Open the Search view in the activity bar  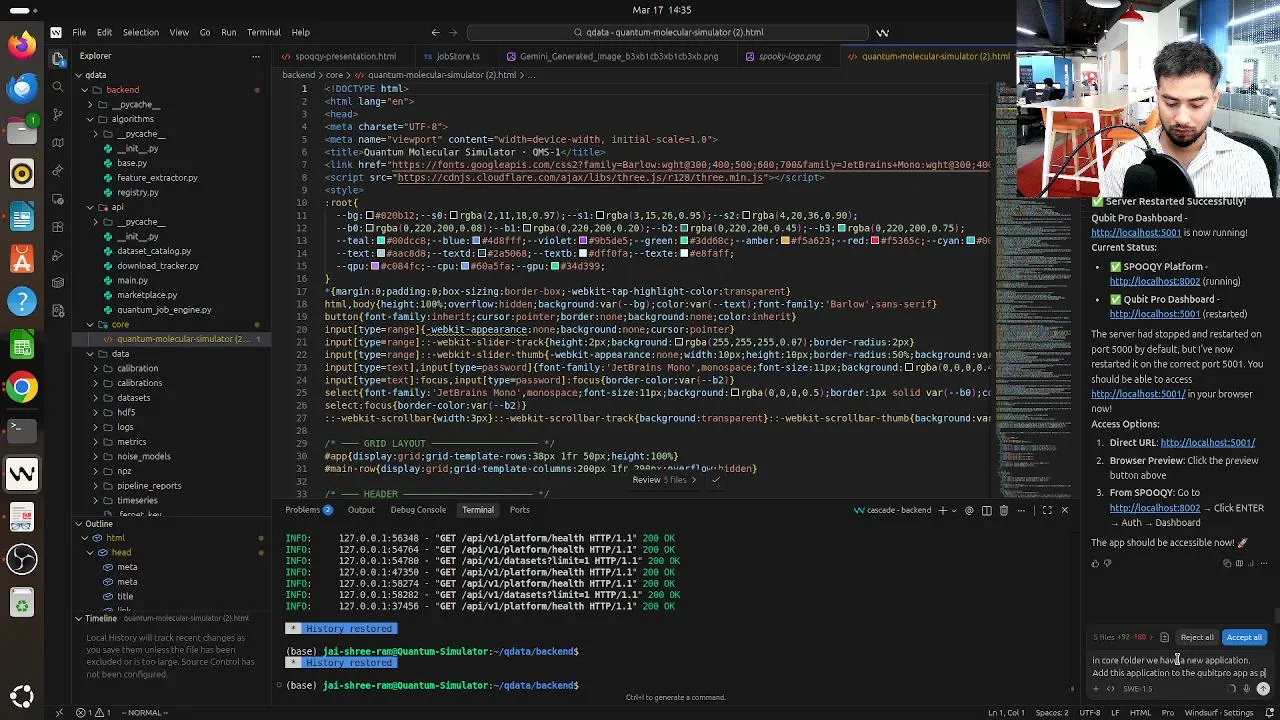point(58,87)
